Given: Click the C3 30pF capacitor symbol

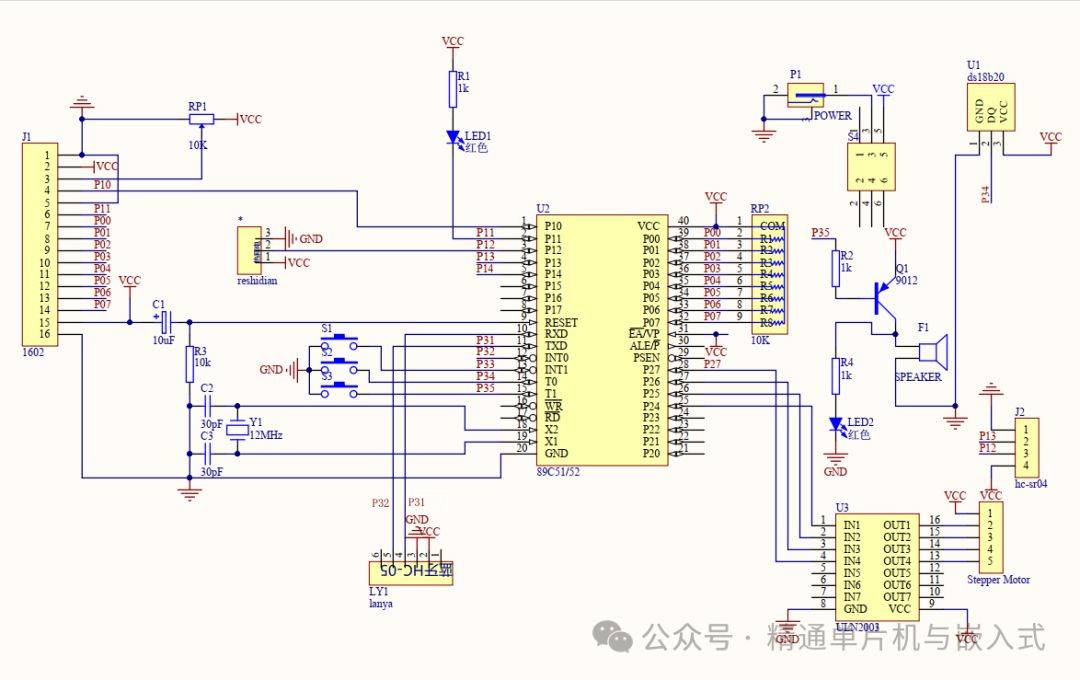Looking at the screenshot, I should pyautogui.click(x=207, y=453).
